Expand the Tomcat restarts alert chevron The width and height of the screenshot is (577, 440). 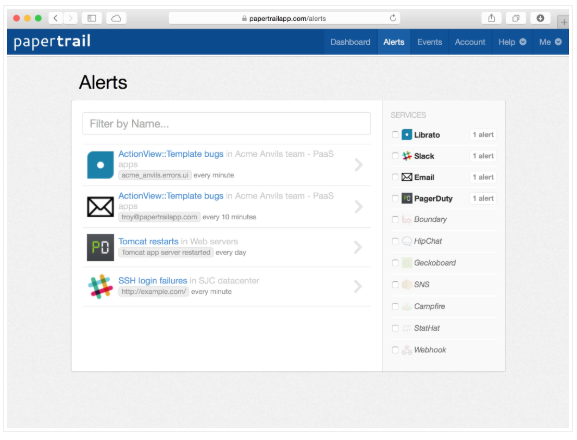coord(358,247)
